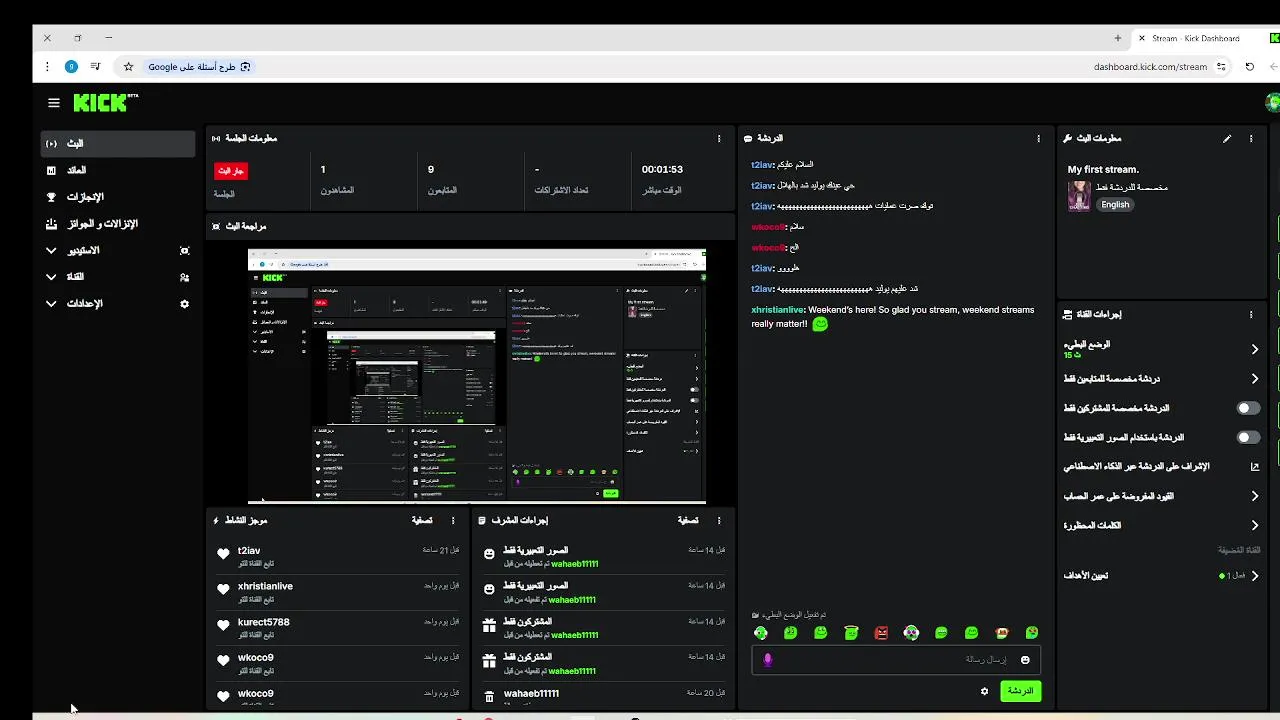Screen dimensions: 1280x720
Task: Click the emoji picker icon in message box
Action: tap(1025, 660)
